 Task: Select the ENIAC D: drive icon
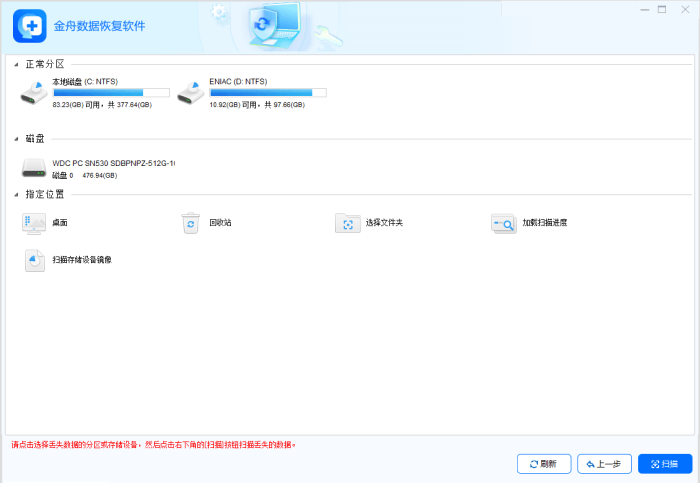(188, 93)
